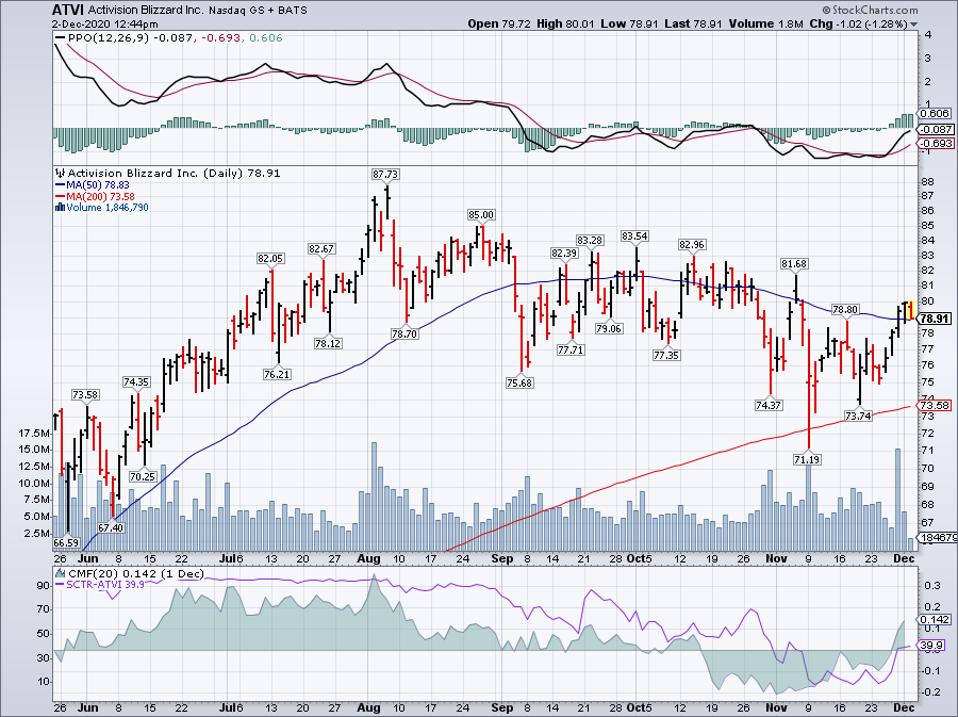Click the volume bars icon in the legend

[x=60, y=208]
